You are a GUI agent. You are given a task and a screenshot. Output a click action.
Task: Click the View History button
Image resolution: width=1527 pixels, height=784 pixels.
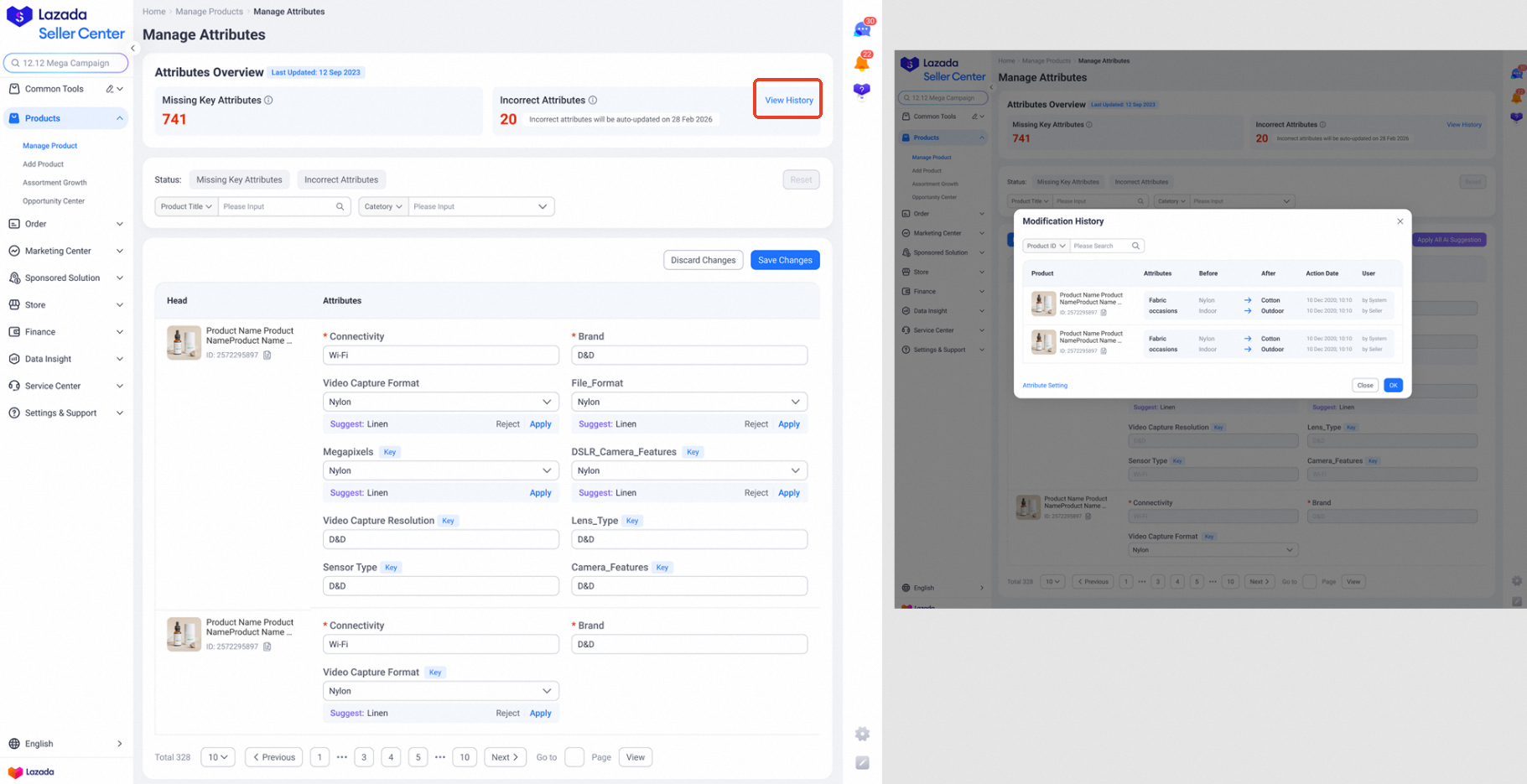[x=787, y=99]
